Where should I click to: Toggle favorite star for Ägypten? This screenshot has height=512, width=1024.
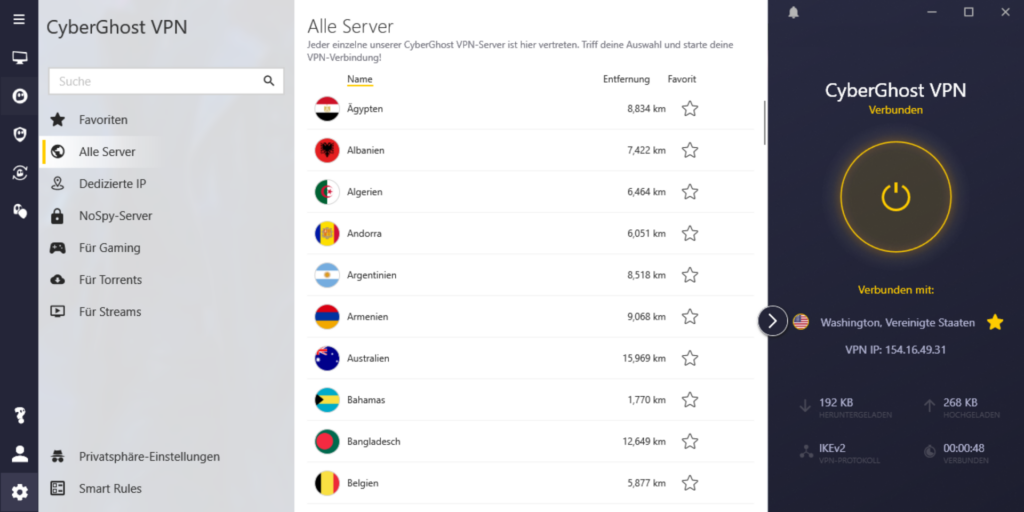click(690, 108)
